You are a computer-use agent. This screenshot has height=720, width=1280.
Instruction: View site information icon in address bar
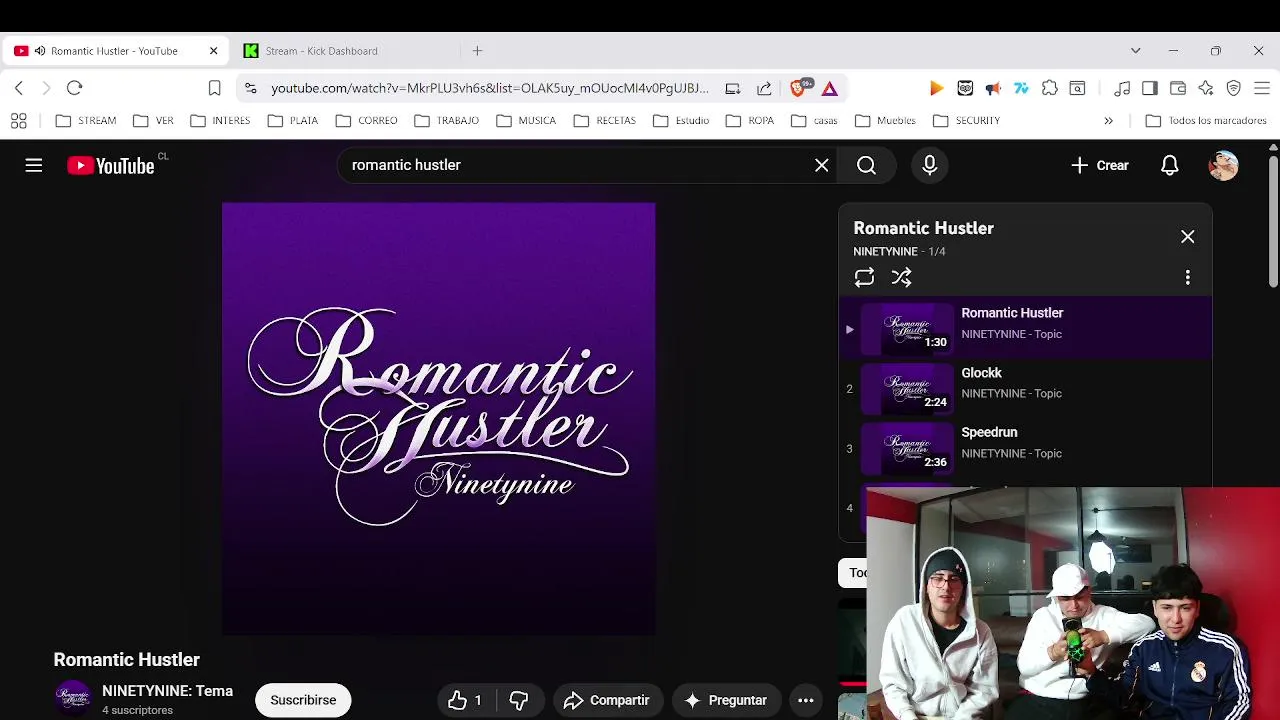pyautogui.click(x=251, y=88)
